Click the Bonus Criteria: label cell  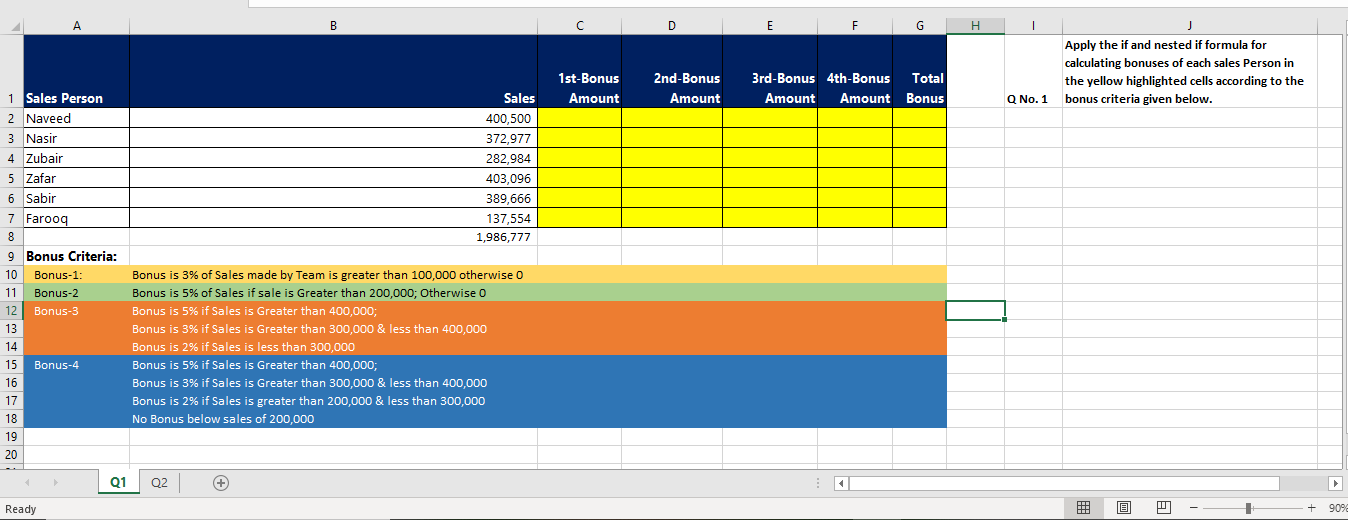click(76, 256)
